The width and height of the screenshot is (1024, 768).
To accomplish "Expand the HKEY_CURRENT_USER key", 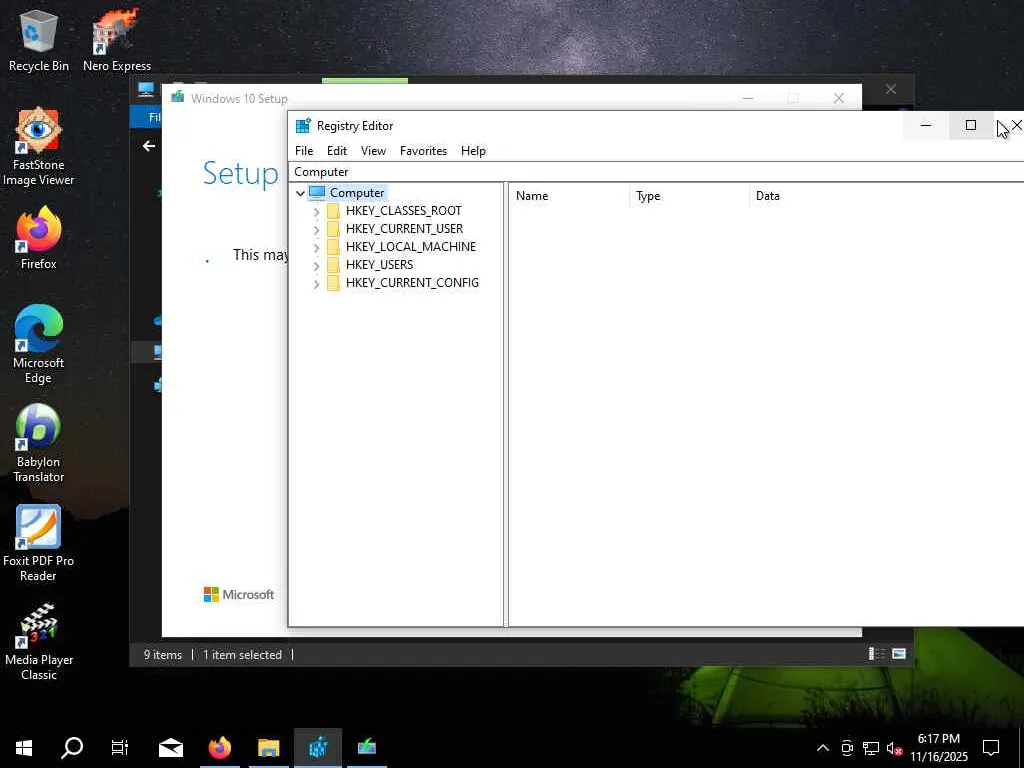I will [317, 230].
